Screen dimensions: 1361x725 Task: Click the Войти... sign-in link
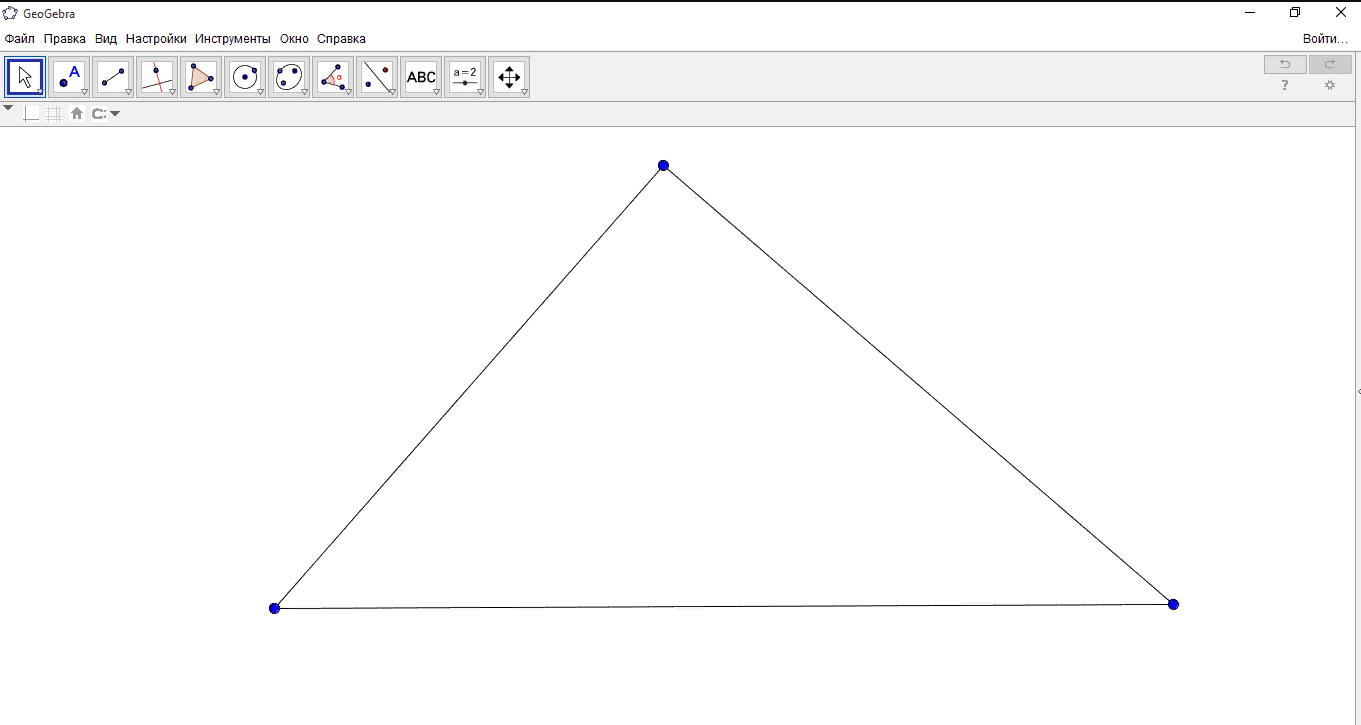[1325, 39]
